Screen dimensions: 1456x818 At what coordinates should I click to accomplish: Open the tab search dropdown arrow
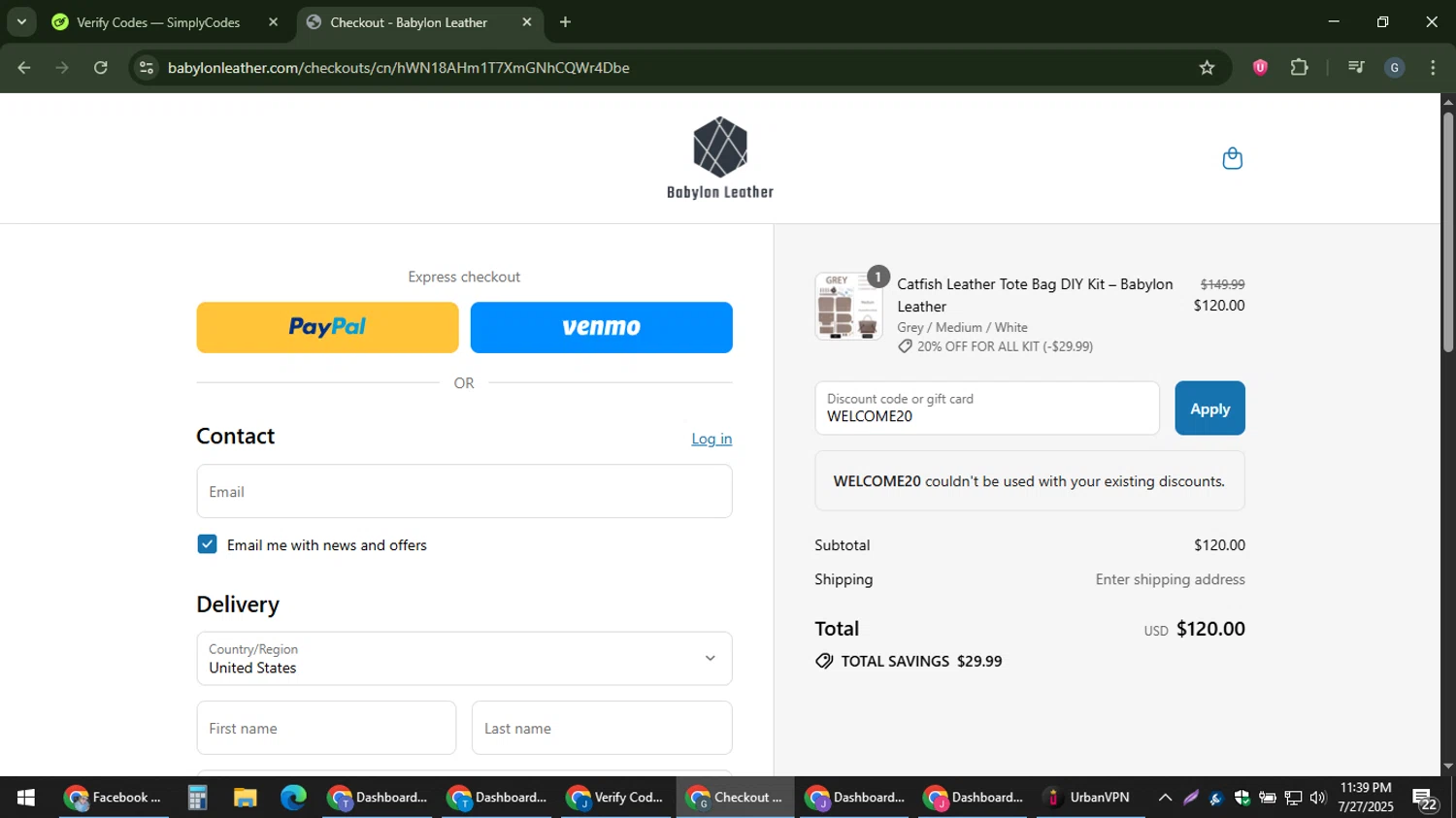pyautogui.click(x=21, y=22)
